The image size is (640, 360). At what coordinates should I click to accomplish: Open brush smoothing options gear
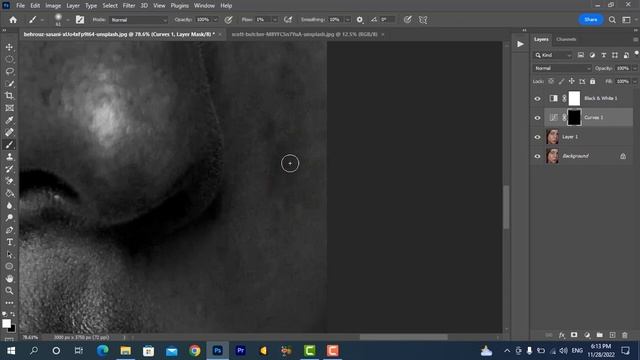point(360,20)
